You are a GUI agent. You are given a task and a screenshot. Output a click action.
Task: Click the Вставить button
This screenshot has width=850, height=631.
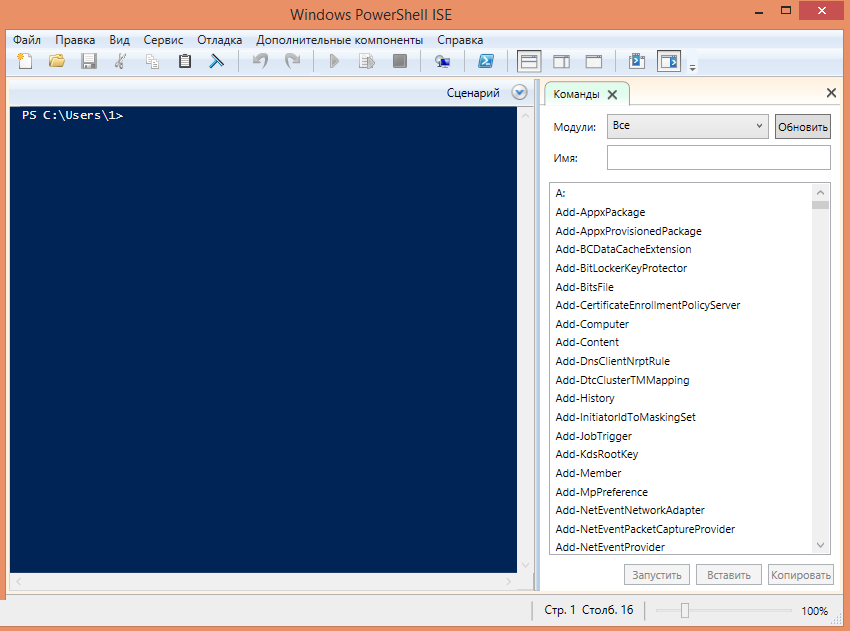tap(729, 575)
